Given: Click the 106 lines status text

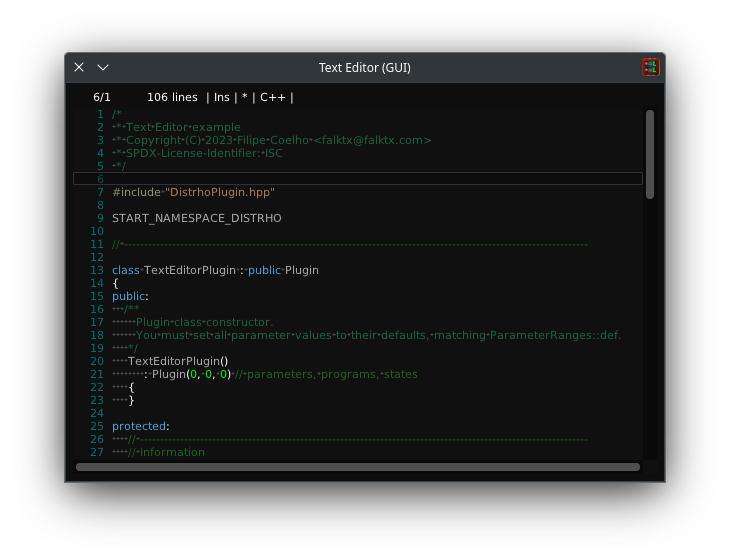Looking at the screenshot, I should [x=172, y=97].
